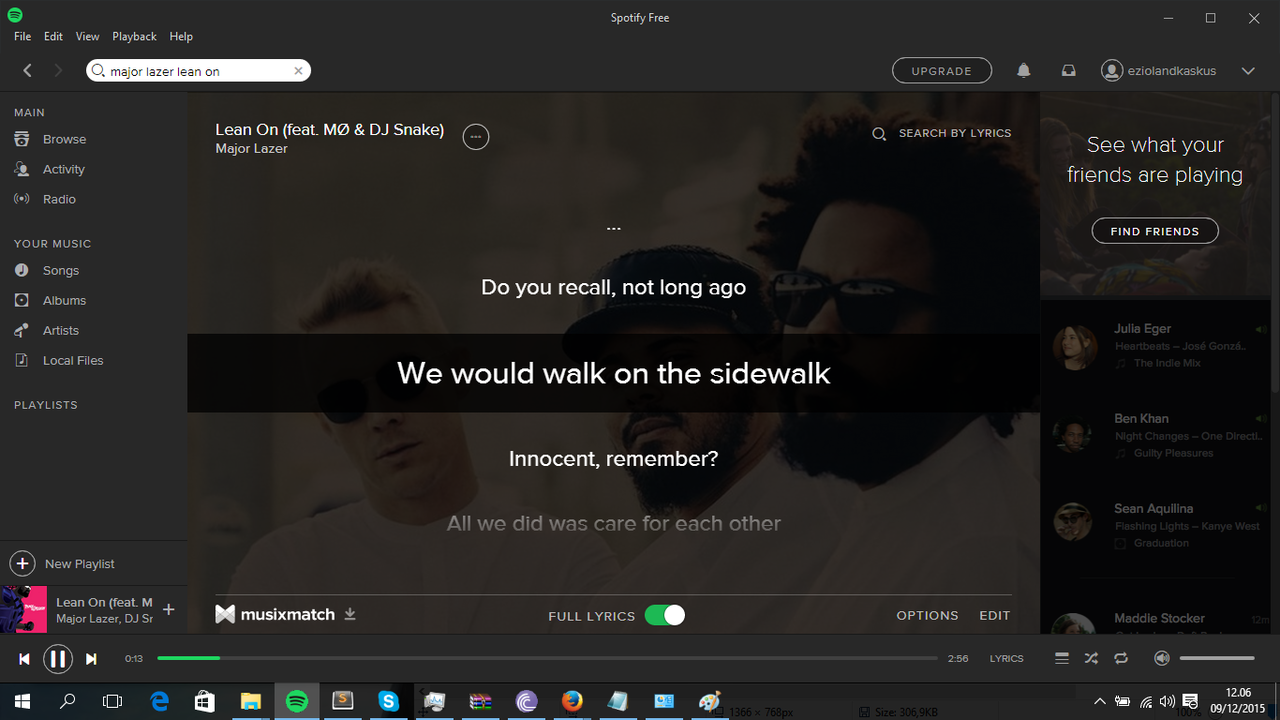The image size is (1280, 720).
Task: Click Find Friends button
Action: pyautogui.click(x=1155, y=231)
